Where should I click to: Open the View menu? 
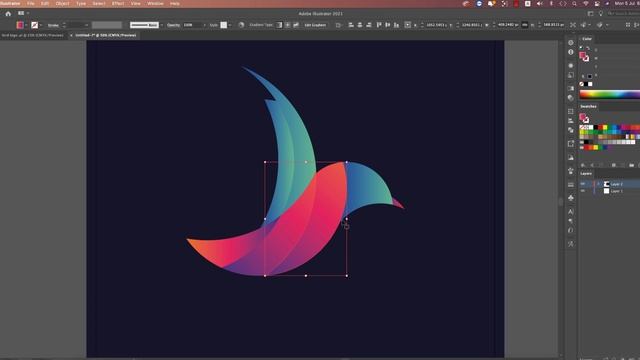(x=136, y=3)
